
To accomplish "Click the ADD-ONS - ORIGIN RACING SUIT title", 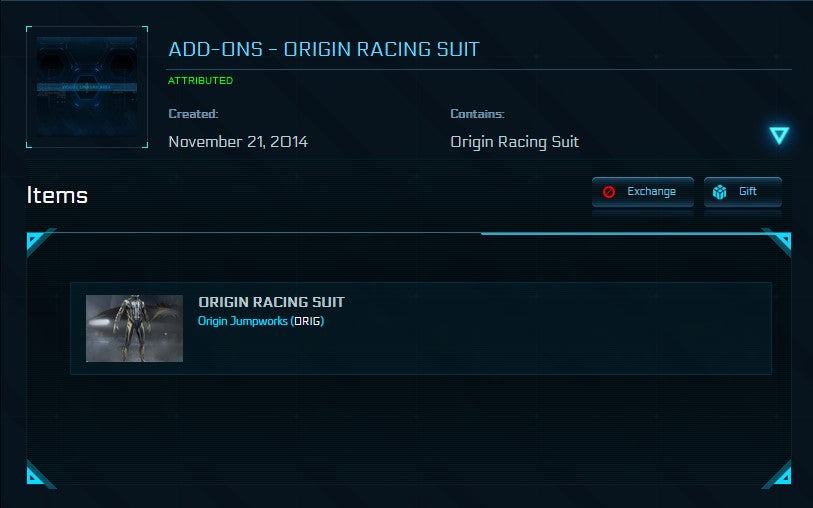I will 324,49.
